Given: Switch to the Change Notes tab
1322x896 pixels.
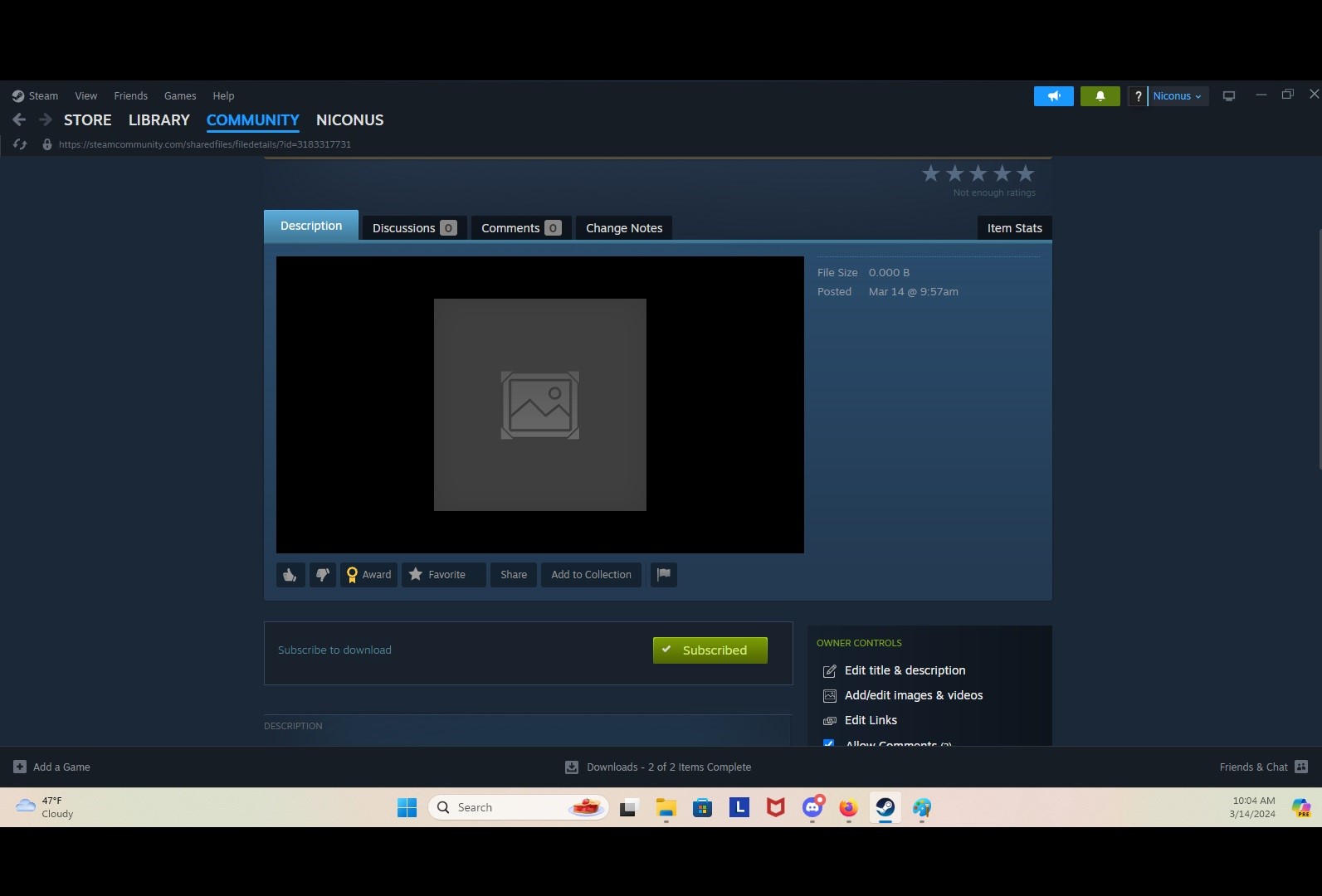Looking at the screenshot, I should click(624, 228).
